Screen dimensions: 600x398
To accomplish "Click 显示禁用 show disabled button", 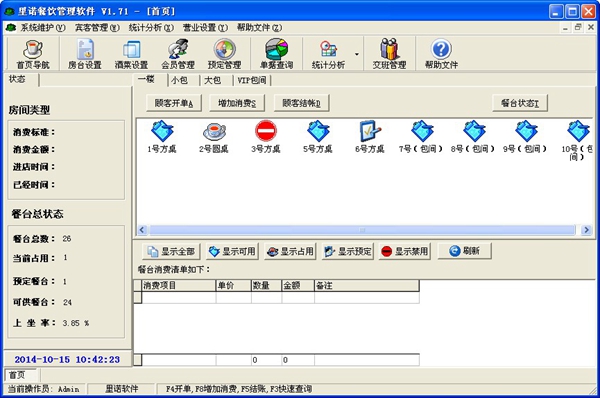I will [405, 251].
